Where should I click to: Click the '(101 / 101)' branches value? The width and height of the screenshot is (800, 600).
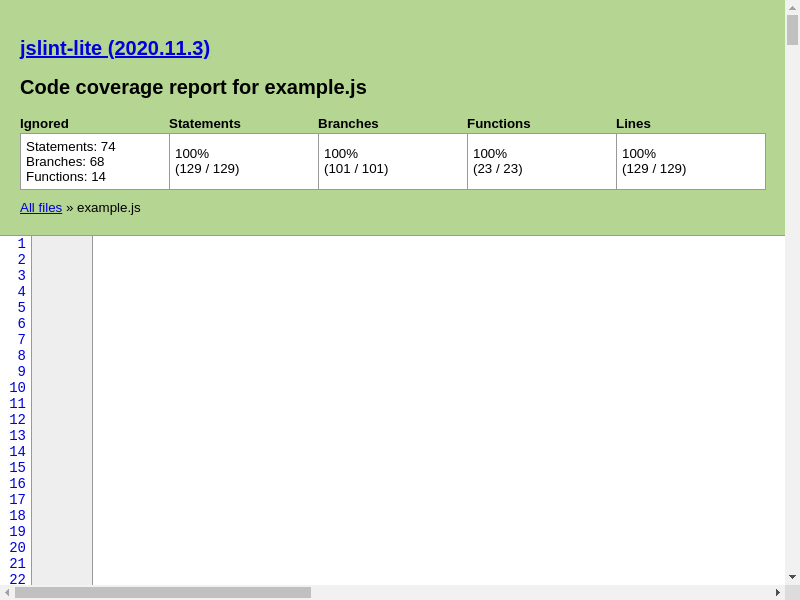click(356, 169)
